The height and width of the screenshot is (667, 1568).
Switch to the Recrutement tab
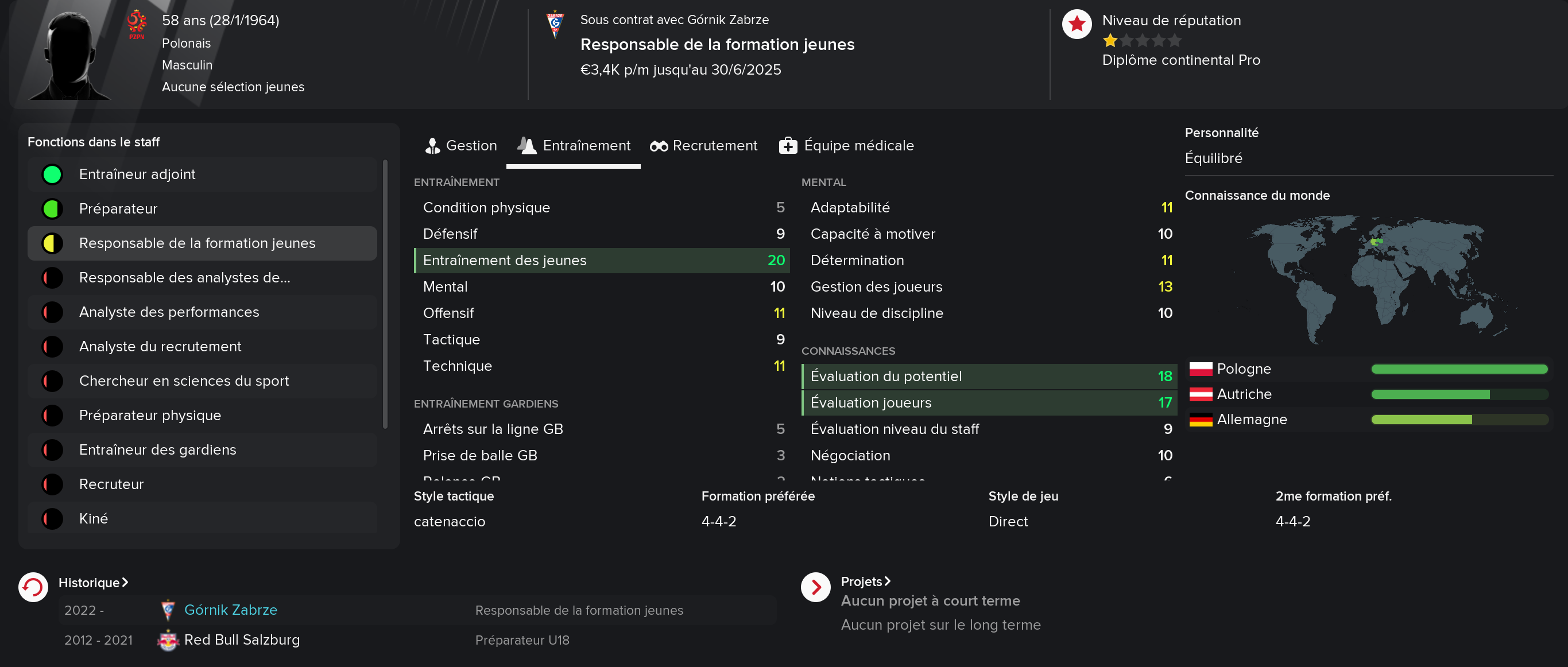coord(704,146)
